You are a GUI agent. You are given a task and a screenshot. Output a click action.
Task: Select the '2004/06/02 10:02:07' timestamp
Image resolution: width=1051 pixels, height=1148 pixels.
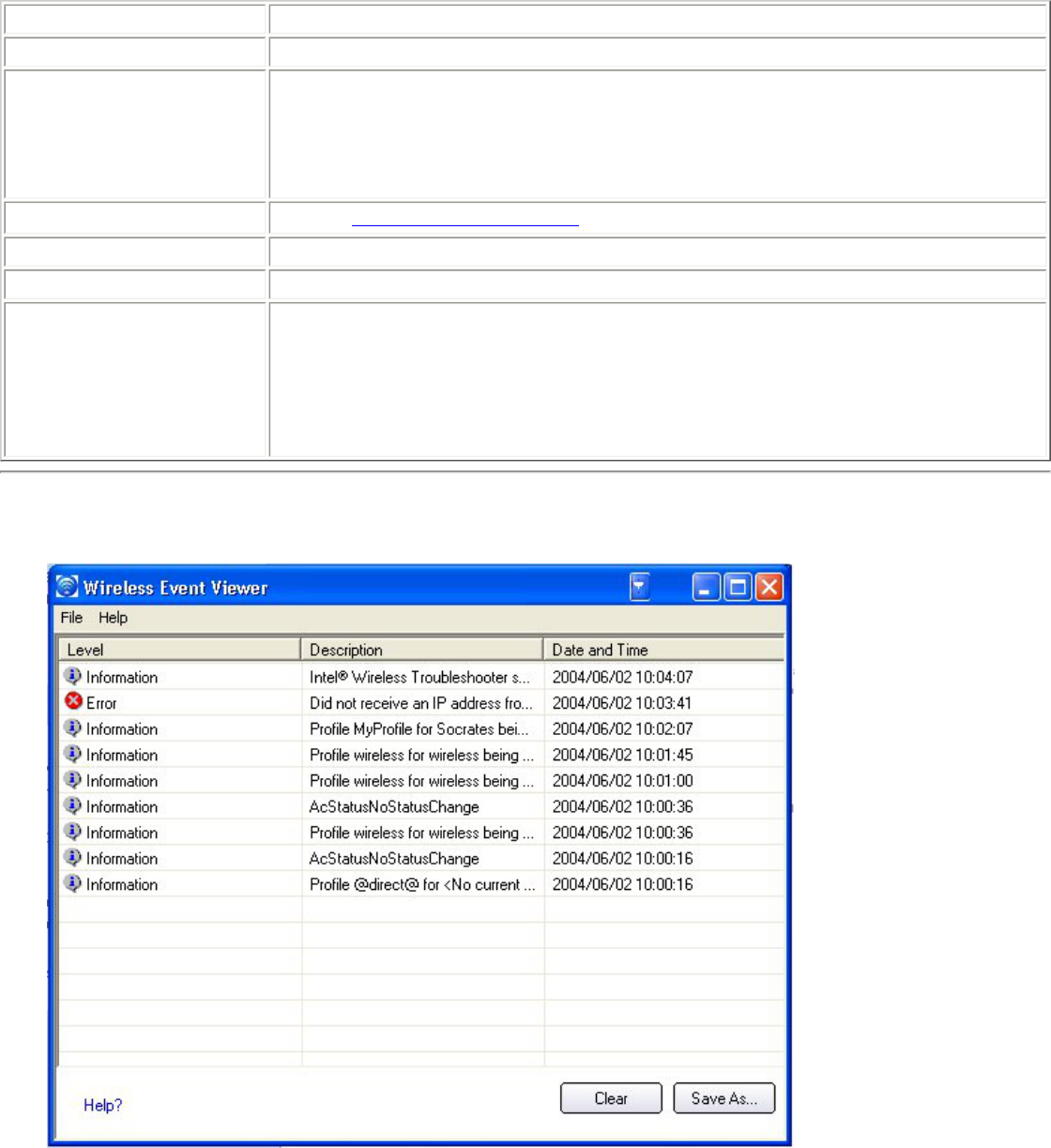pyautogui.click(x=622, y=728)
